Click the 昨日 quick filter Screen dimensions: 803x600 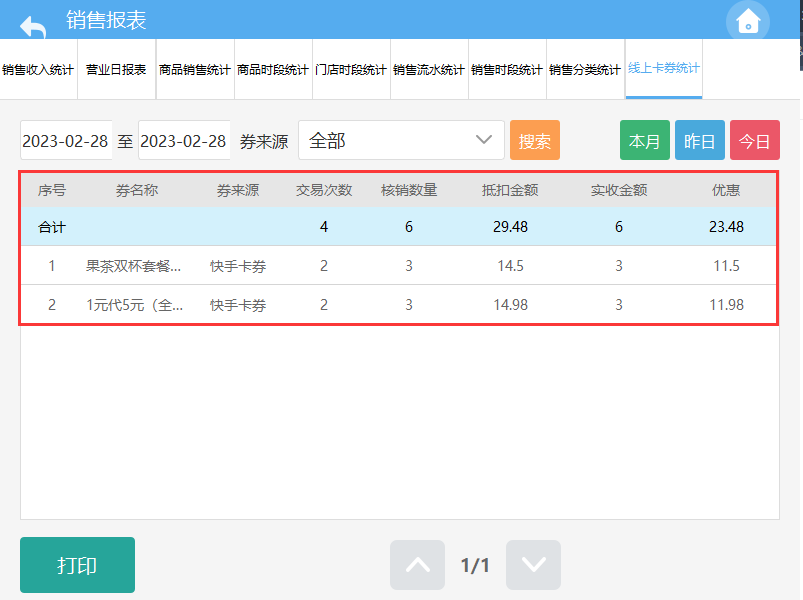point(700,141)
